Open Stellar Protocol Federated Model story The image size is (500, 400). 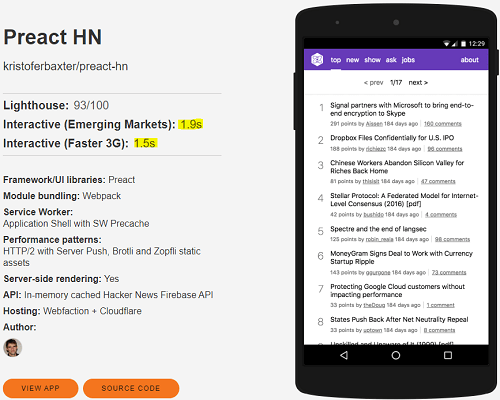(x=404, y=200)
